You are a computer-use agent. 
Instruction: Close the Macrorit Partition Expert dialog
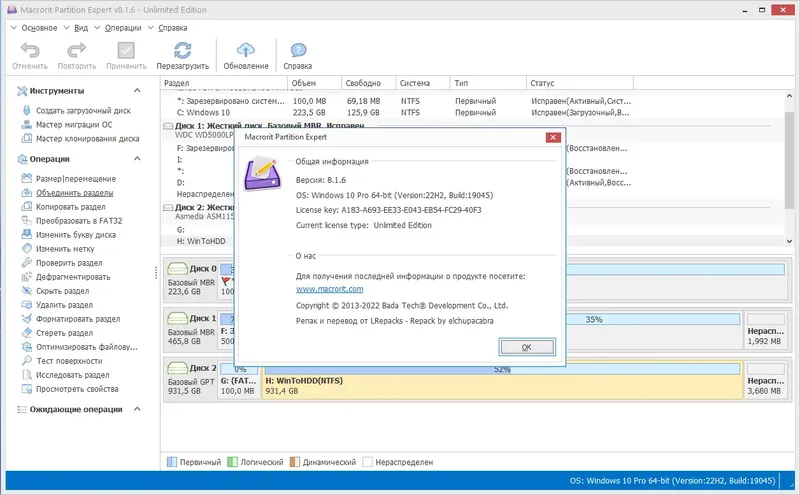point(553,137)
